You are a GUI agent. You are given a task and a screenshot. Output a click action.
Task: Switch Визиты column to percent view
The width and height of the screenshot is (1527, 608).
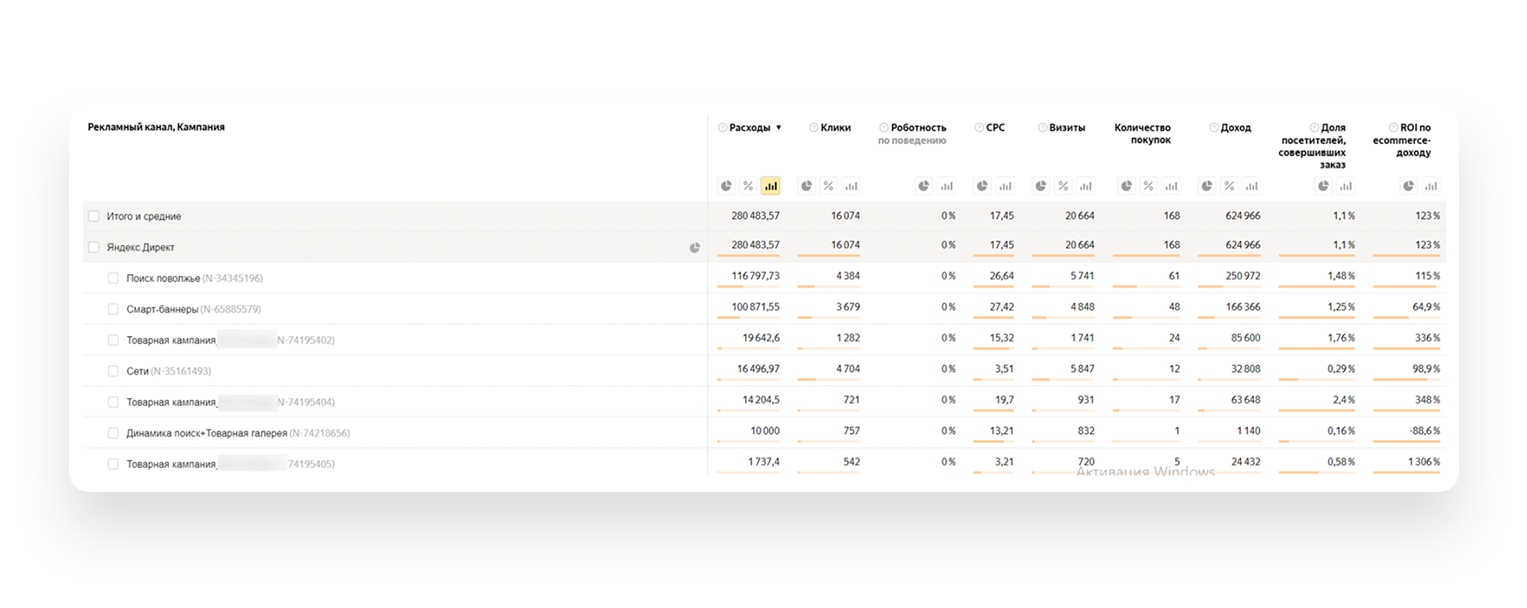point(1063,186)
